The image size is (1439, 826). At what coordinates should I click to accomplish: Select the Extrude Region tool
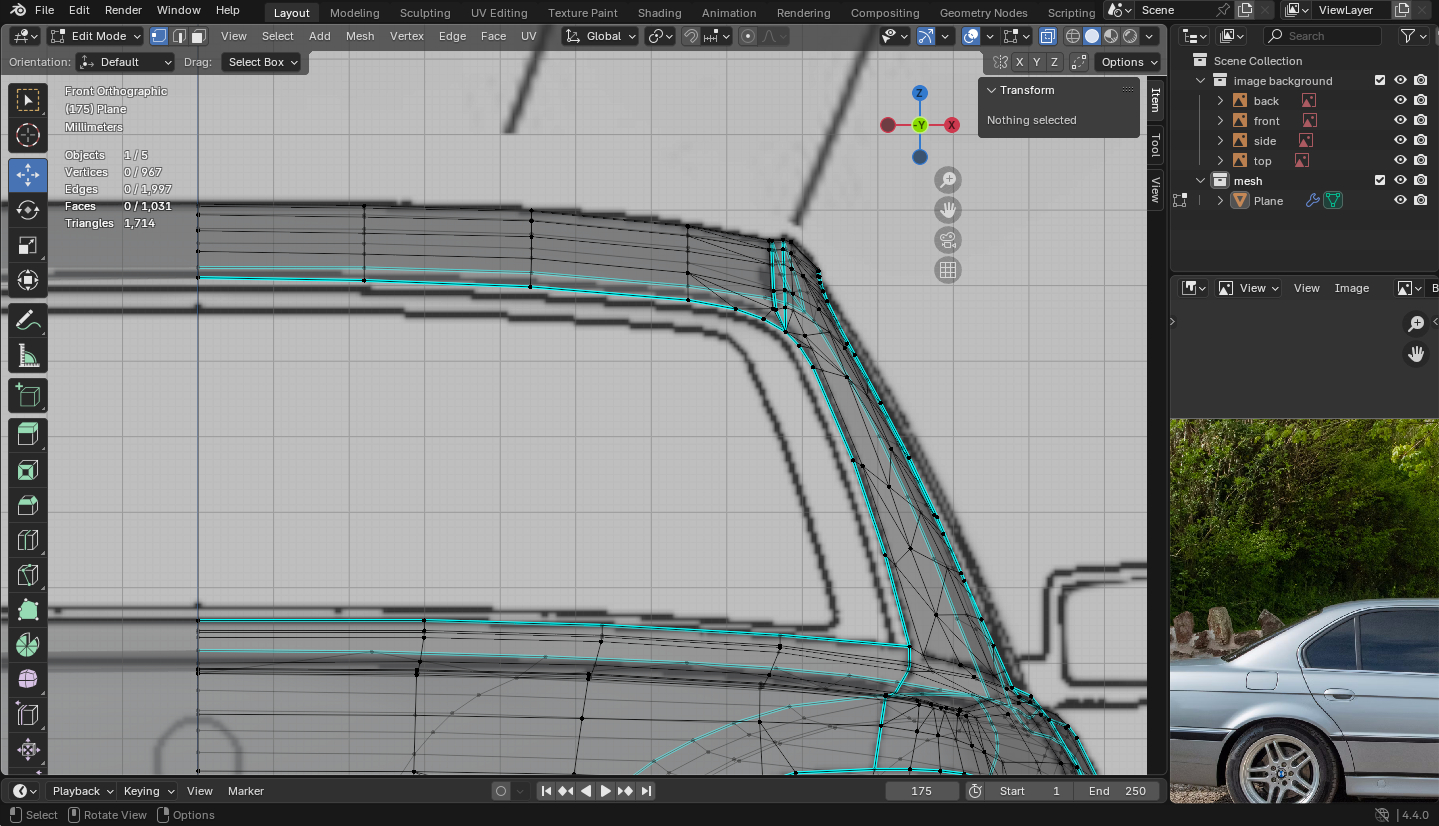(x=28, y=433)
